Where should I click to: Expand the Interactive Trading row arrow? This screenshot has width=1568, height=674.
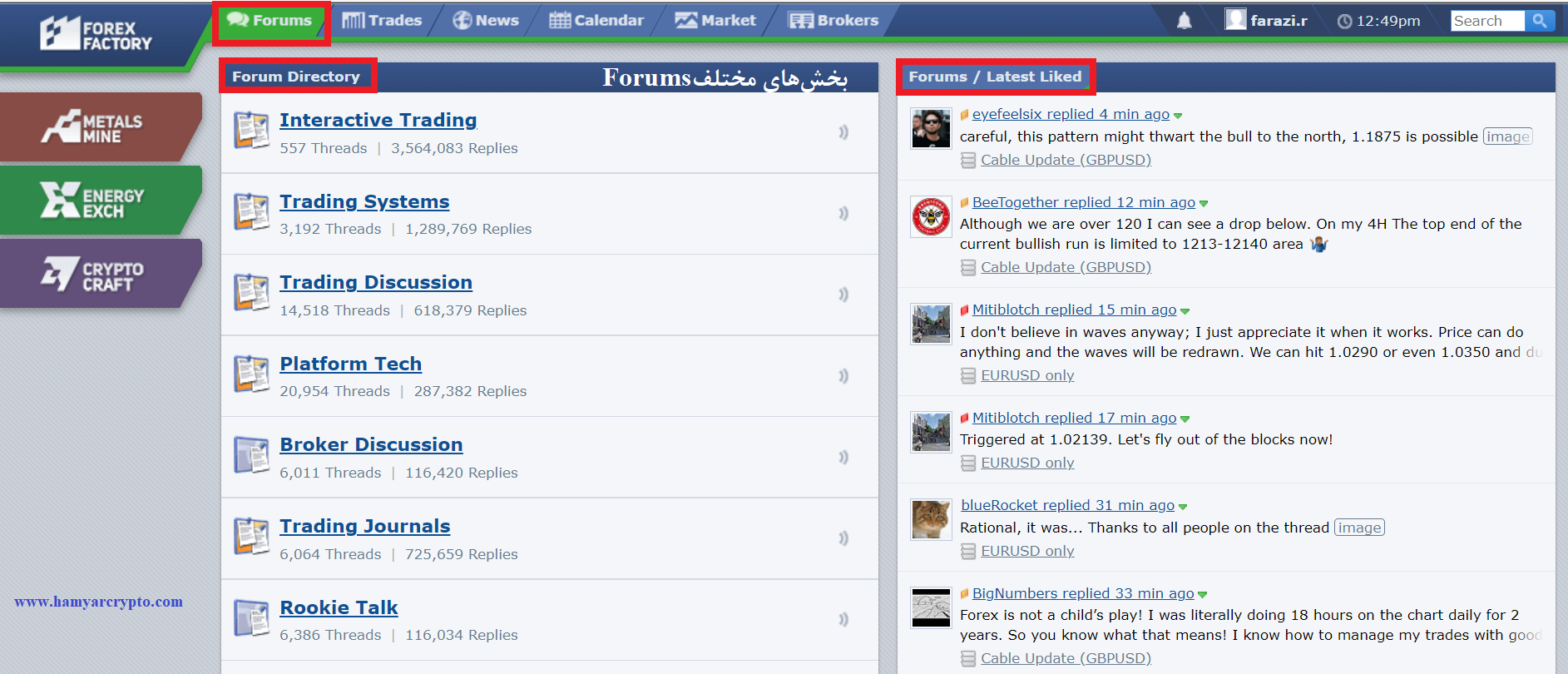click(x=843, y=132)
